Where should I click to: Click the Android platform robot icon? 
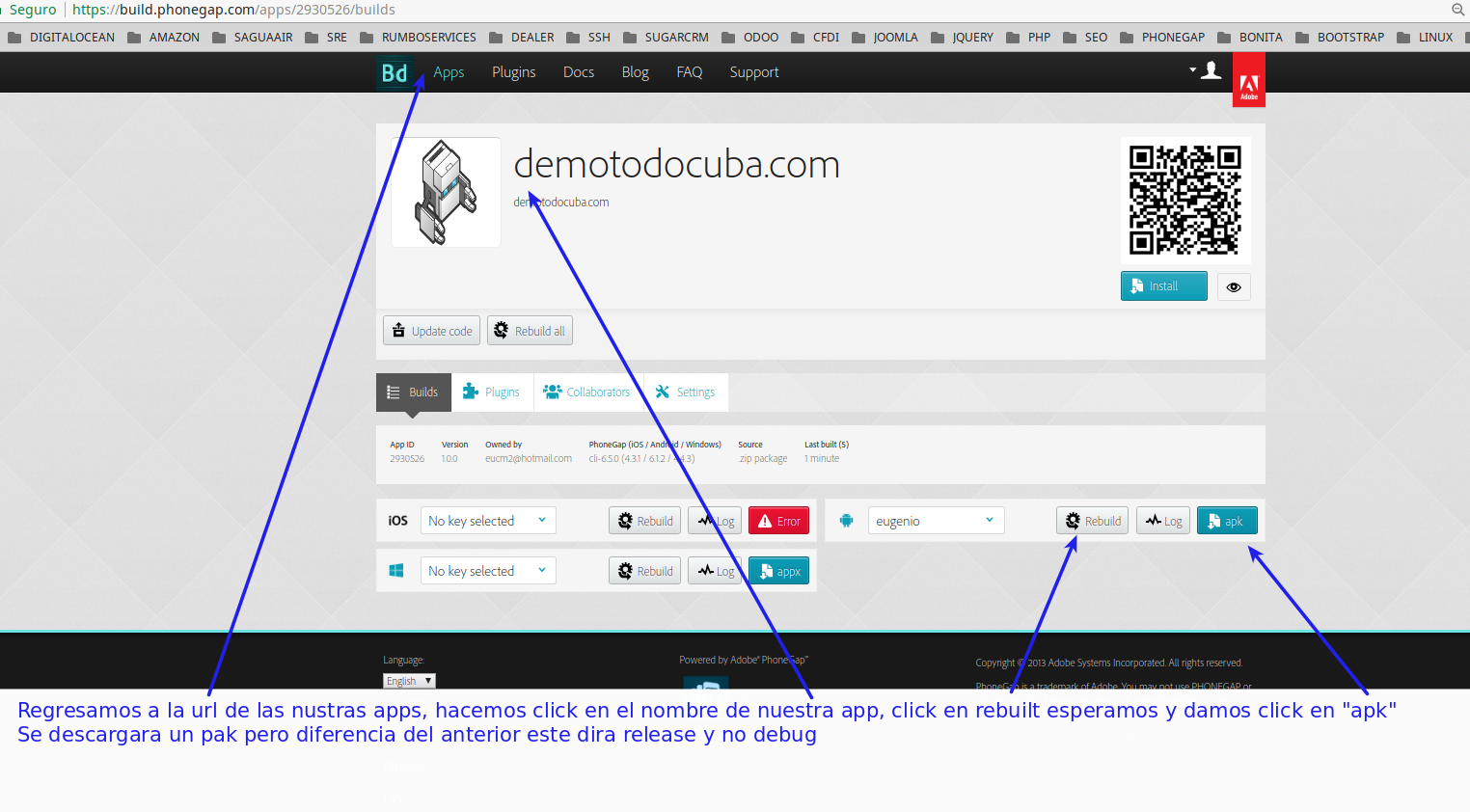click(846, 521)
